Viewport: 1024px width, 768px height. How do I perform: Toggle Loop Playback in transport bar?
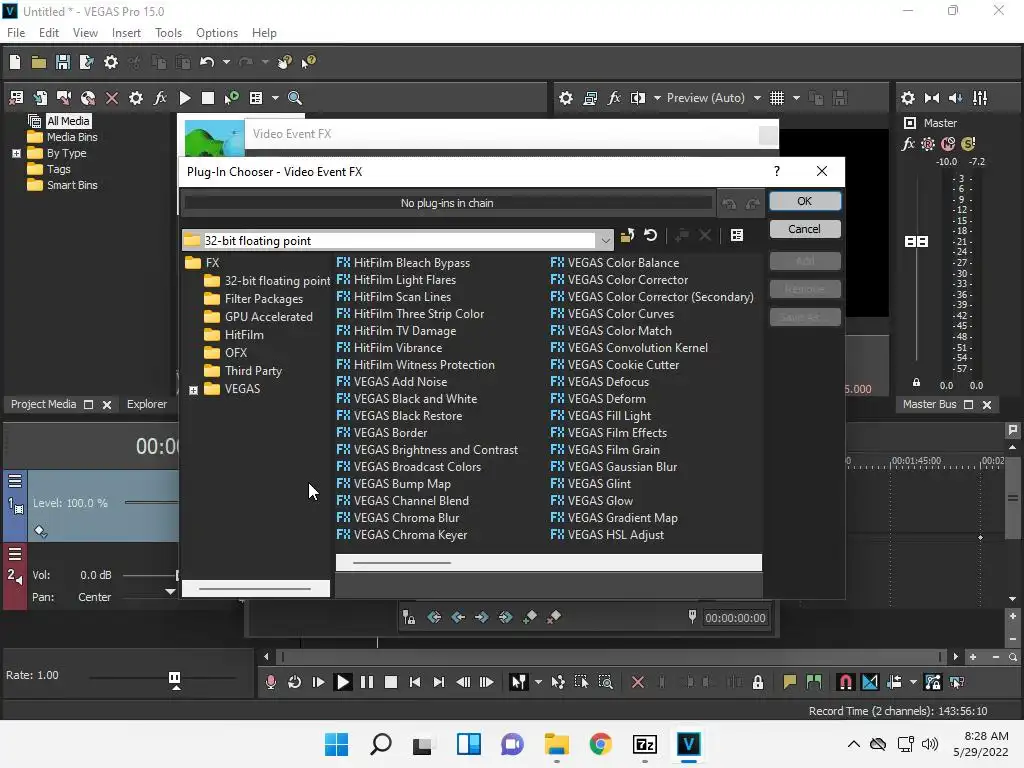click(x=295, y=682)
